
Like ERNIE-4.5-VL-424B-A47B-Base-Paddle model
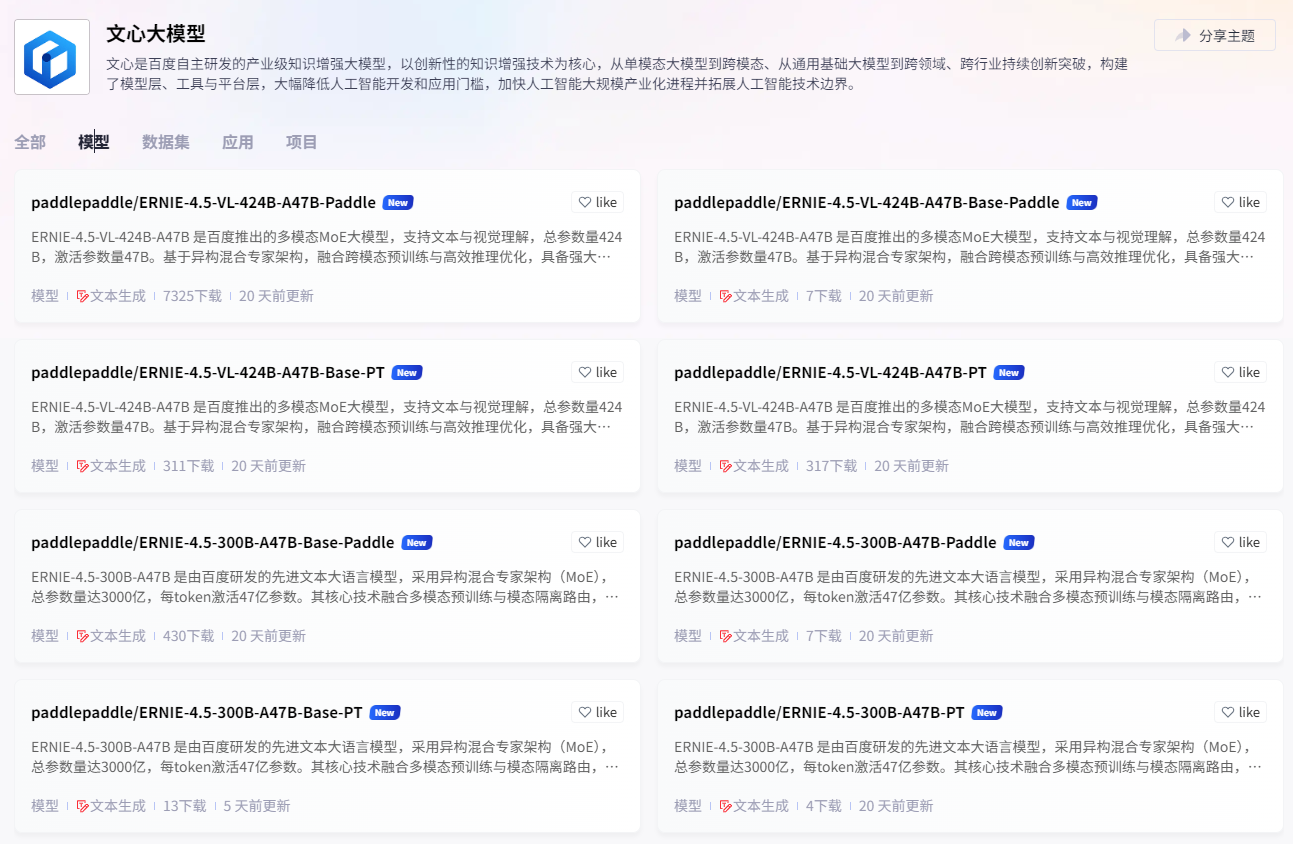click(x=1241, y=202)
